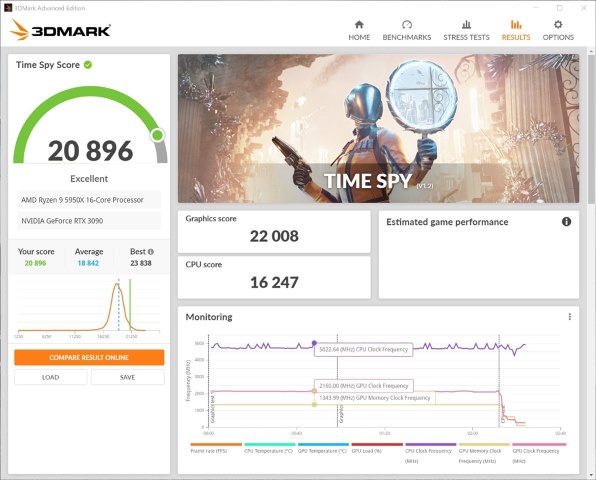
Task: Click Compare Result Online button
Action: (x=89, y=357)
